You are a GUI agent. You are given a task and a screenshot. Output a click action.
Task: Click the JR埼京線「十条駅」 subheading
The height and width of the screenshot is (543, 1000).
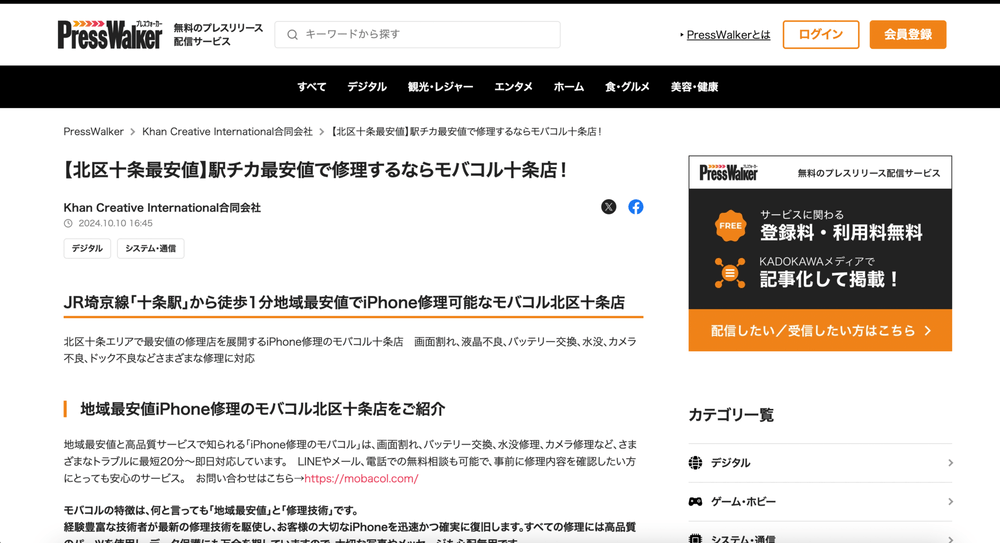pos(344,302)
